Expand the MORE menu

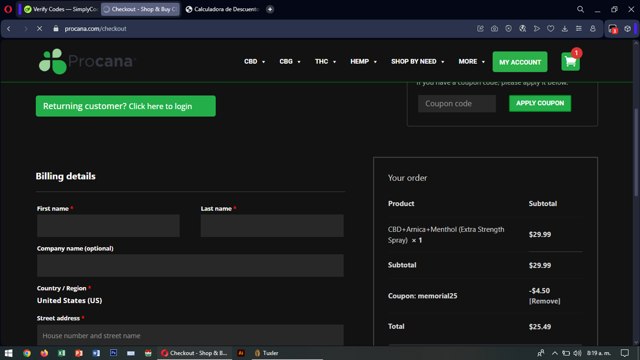tap(471, 62)
